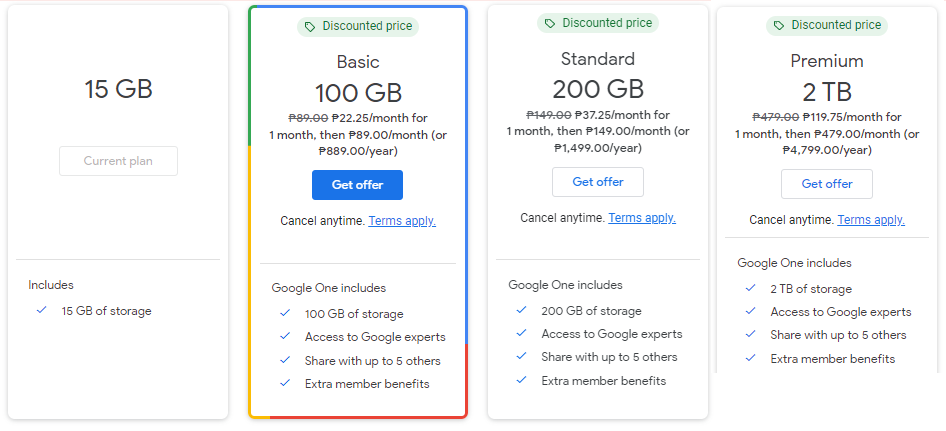Screen dimensions: 946x431
Task: Click the Premium plan discount tag icon
Action: click(779, 25)
